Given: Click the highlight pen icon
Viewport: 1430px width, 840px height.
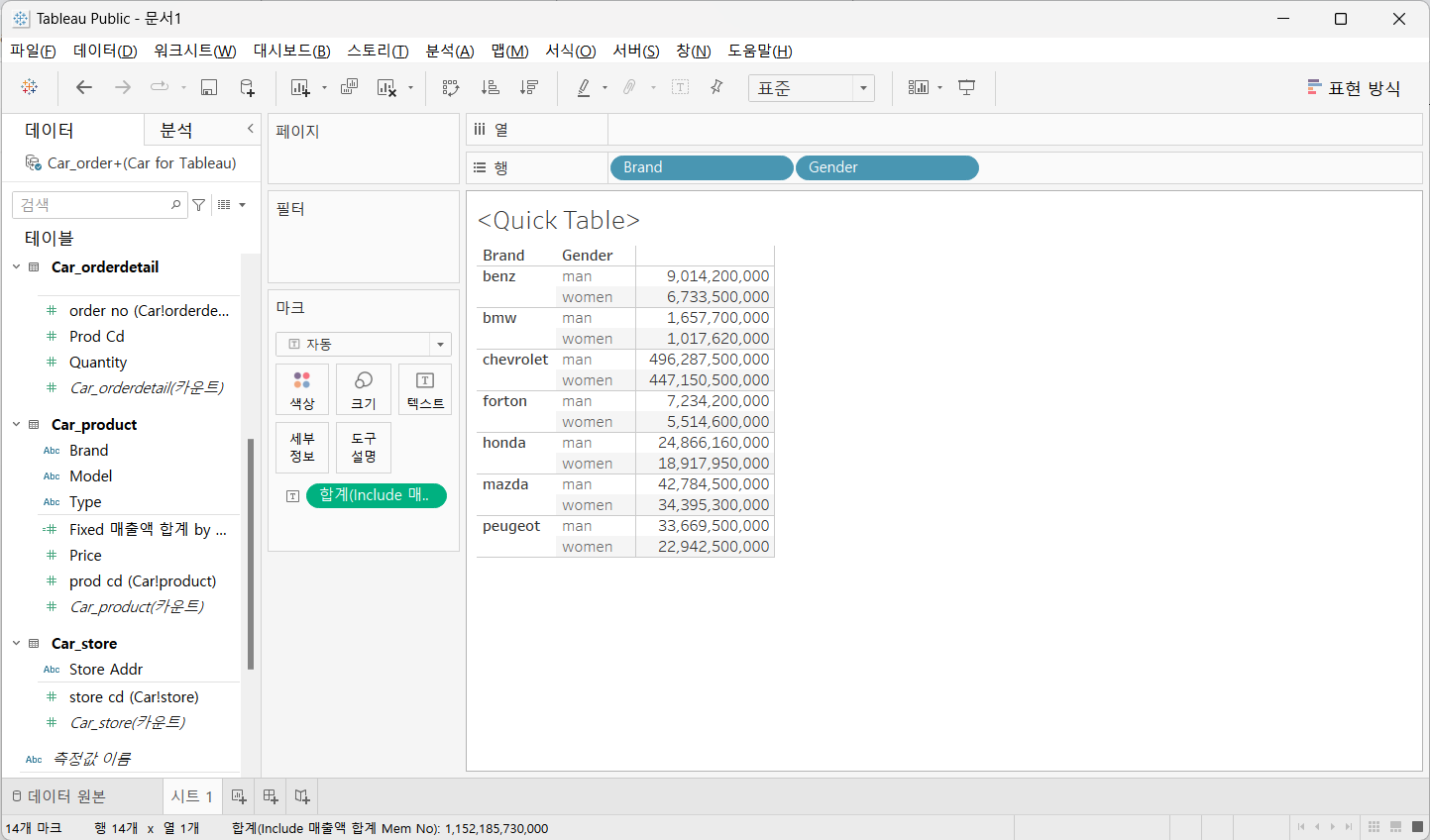Looking at the screenshot, I should [x=584, y=87].
